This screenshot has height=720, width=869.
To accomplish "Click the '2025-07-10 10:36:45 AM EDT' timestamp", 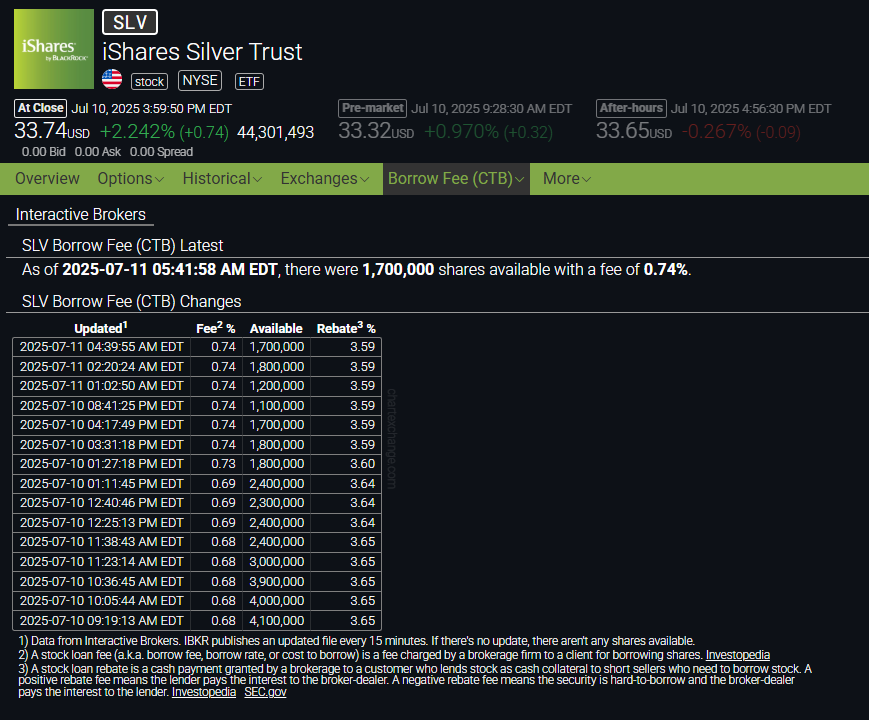I will click(x=101, y=581).
